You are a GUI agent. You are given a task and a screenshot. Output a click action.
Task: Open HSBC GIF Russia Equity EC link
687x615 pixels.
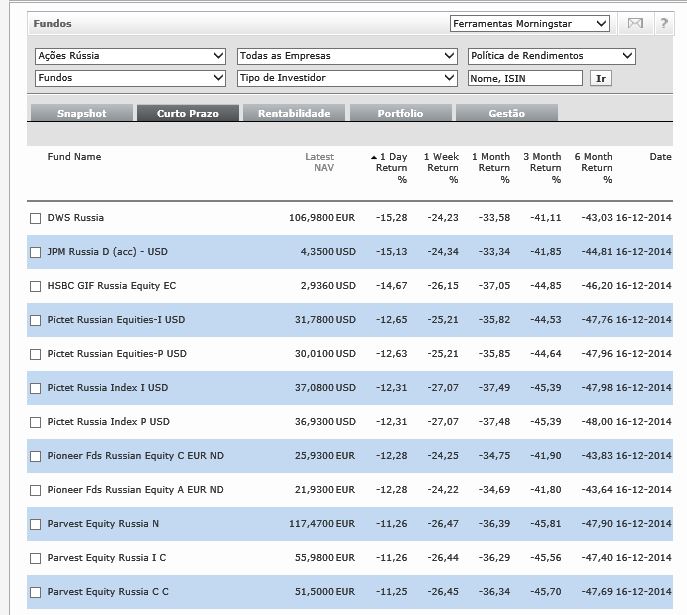tap(112, 286)
